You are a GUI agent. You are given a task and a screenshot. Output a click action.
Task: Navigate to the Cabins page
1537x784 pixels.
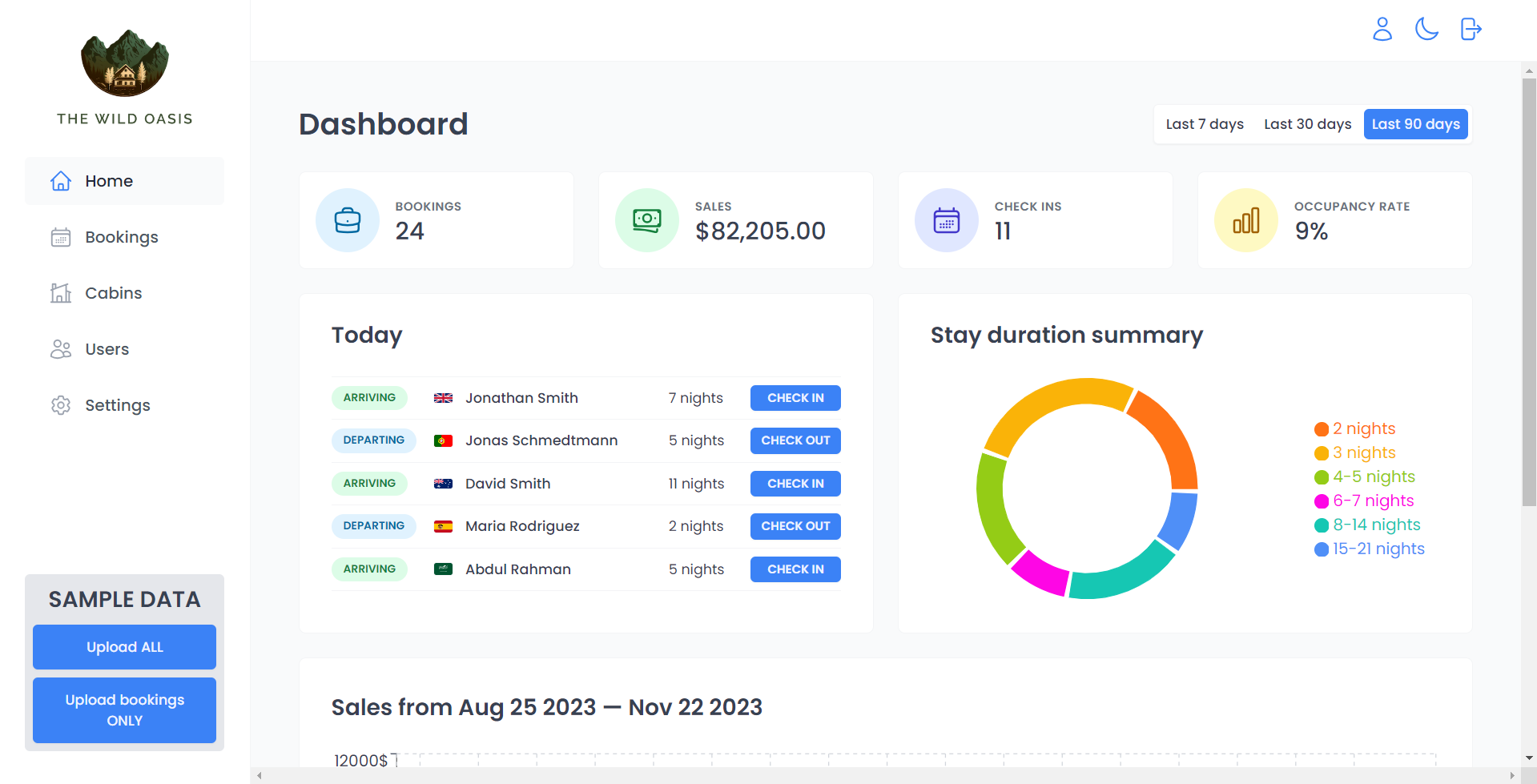(x=124, y=293)
